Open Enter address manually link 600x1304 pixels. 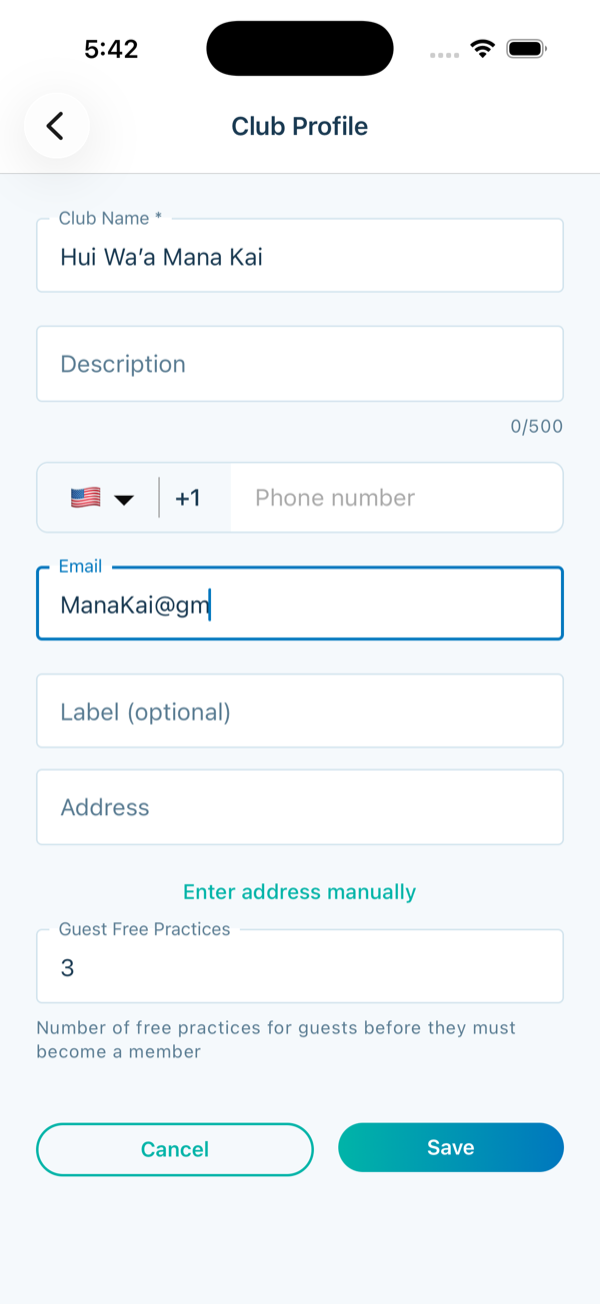click(300, 892)
